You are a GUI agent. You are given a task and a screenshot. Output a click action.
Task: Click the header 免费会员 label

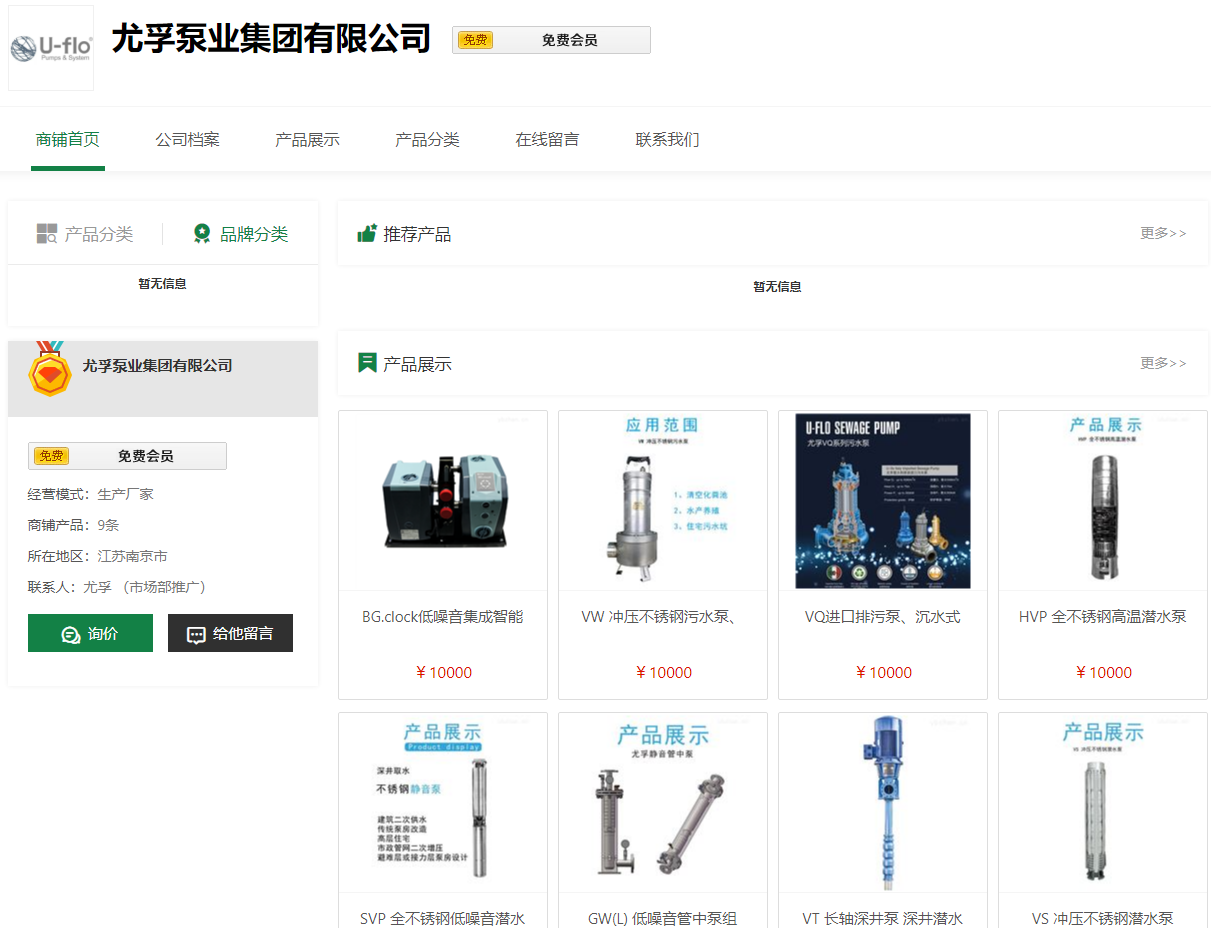pos(570,40)
